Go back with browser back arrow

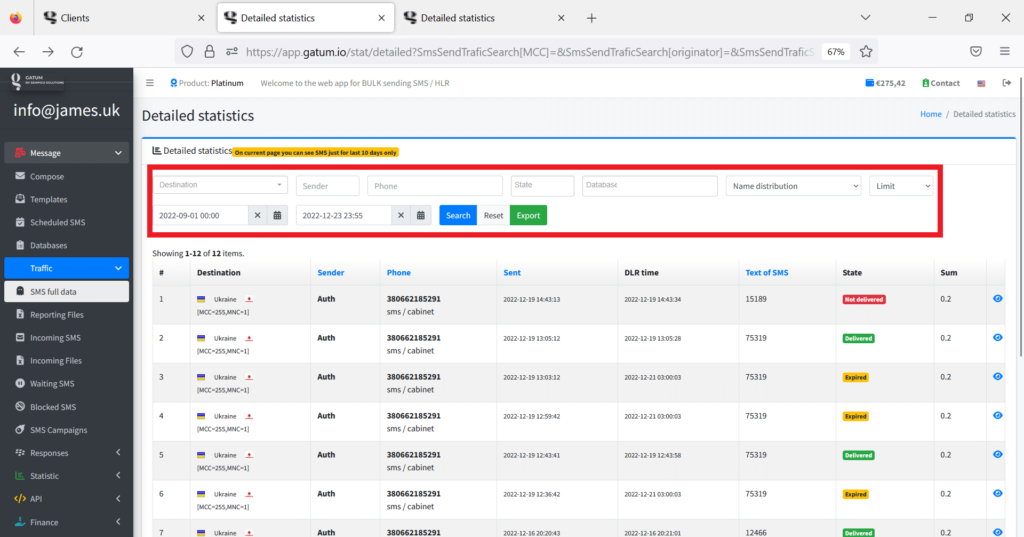(x=19, y=52)
